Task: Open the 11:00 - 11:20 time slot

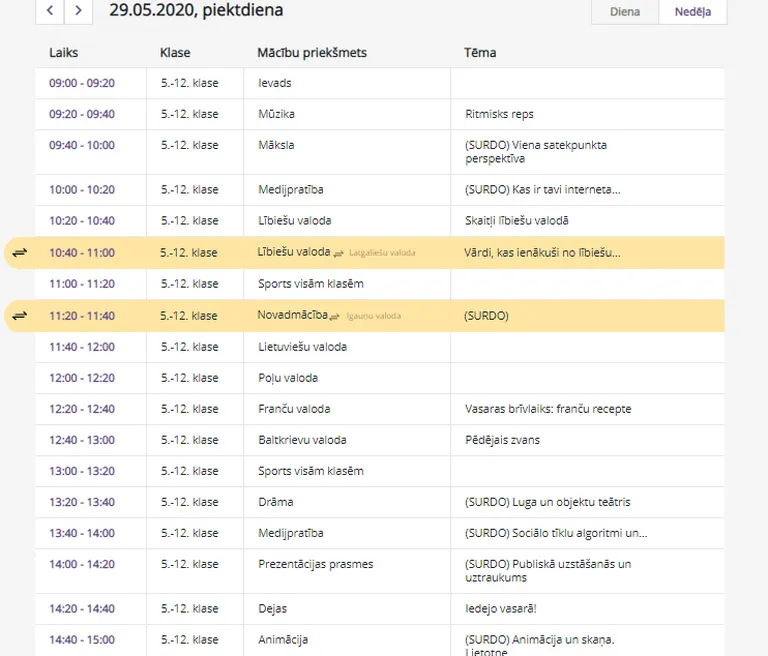Action: coord(82,284)
